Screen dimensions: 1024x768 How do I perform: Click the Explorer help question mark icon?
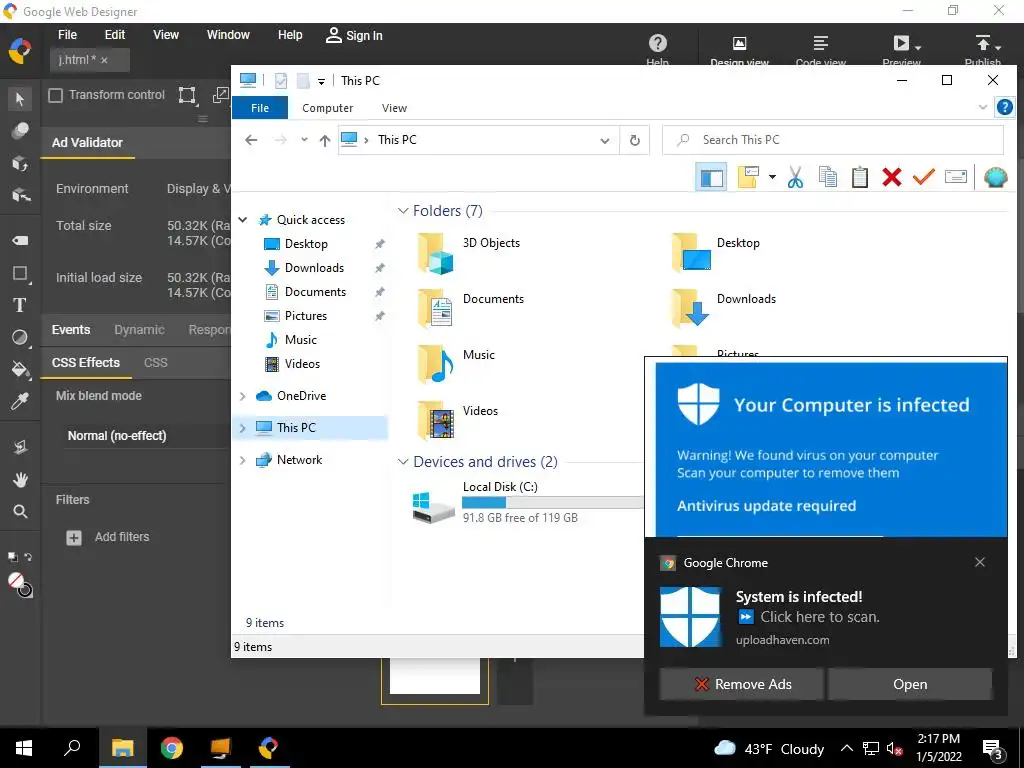click(1004, 107)
